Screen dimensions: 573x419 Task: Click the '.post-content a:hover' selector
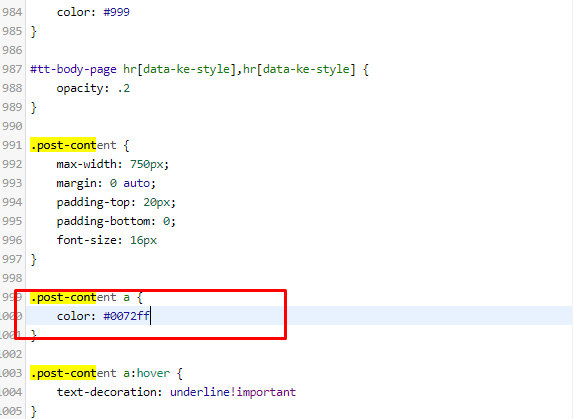click(x=100, y=373)
